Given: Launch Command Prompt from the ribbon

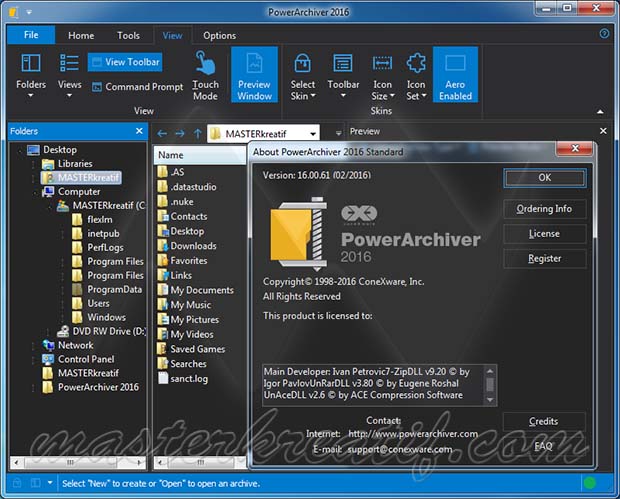Looking at the screenshot, I should [138, 87].
